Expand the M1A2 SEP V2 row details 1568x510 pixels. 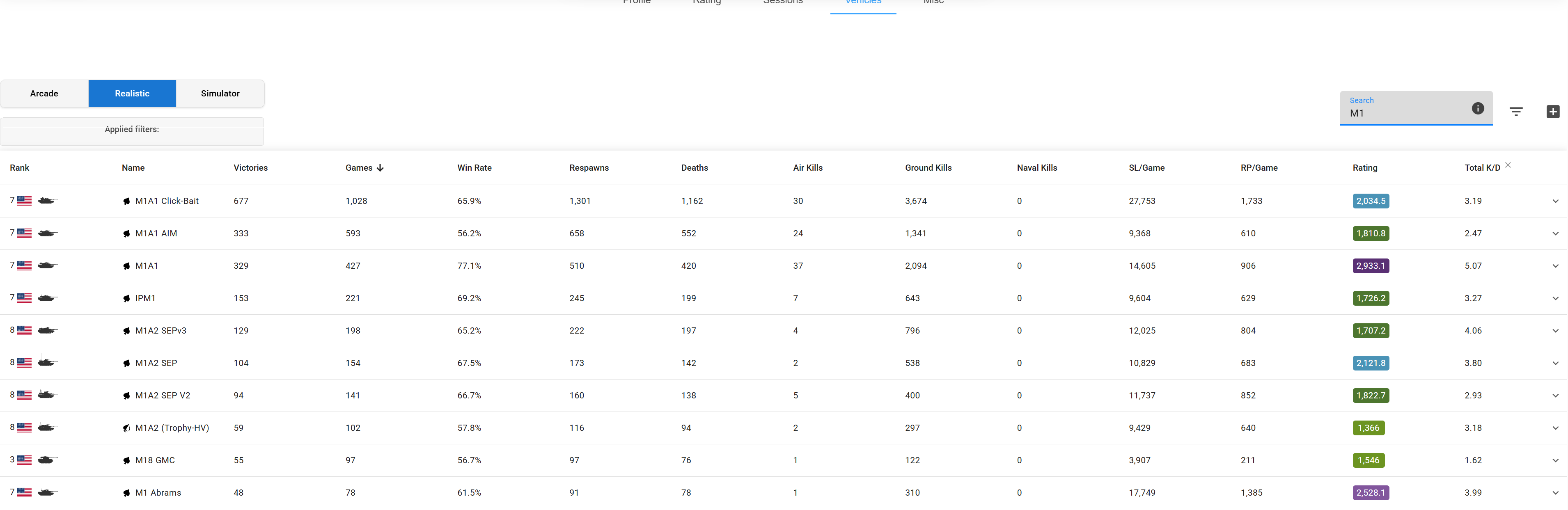click(x=1555, y=396)
